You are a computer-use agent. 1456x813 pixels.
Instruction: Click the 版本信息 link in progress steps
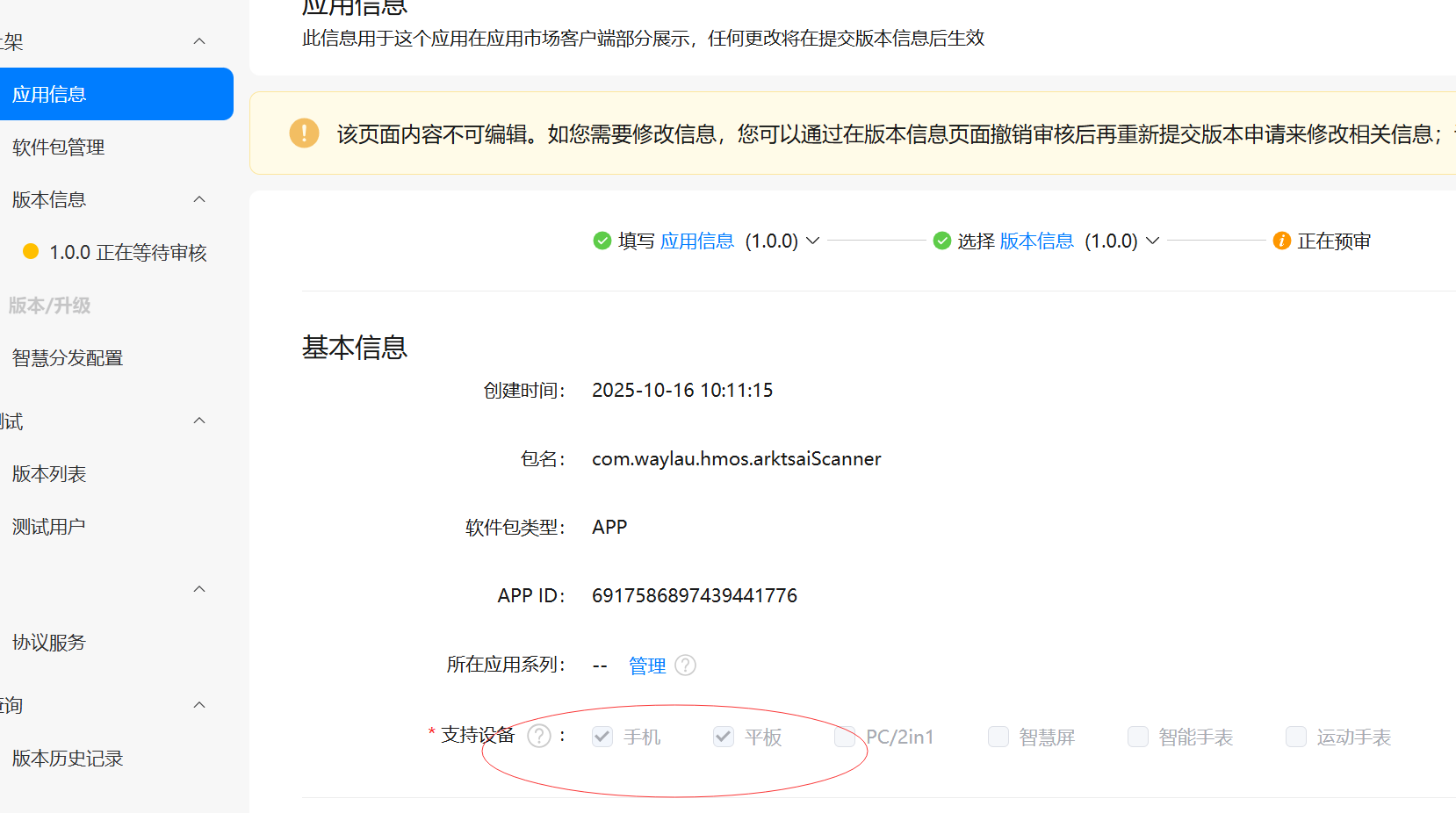coord(1036,241)
